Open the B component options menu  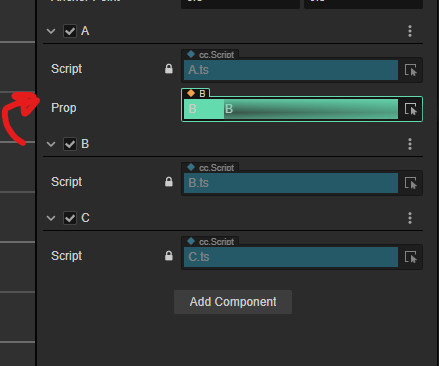click(410, 144)
